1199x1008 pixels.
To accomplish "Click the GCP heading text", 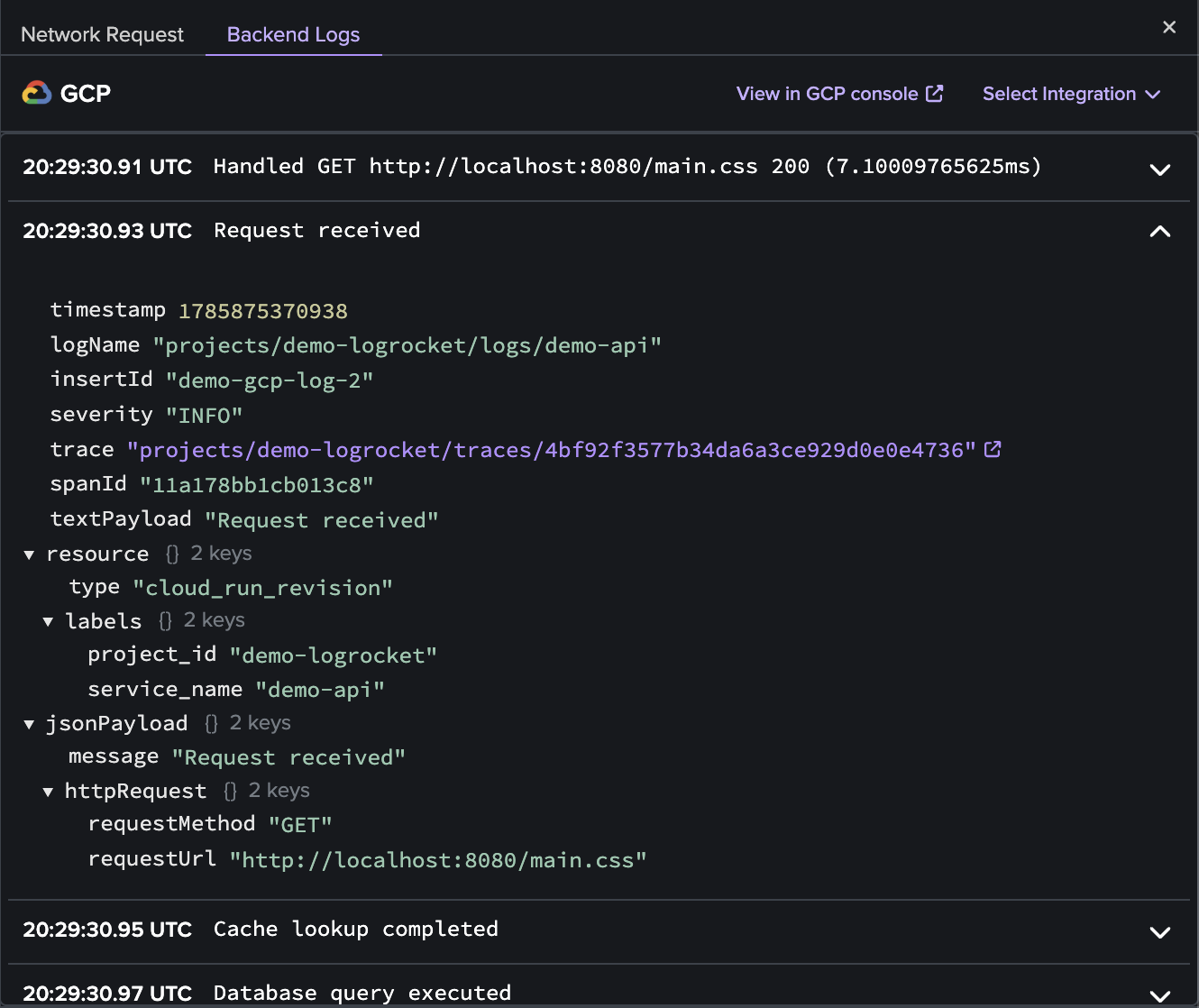I will coord(85,94).
